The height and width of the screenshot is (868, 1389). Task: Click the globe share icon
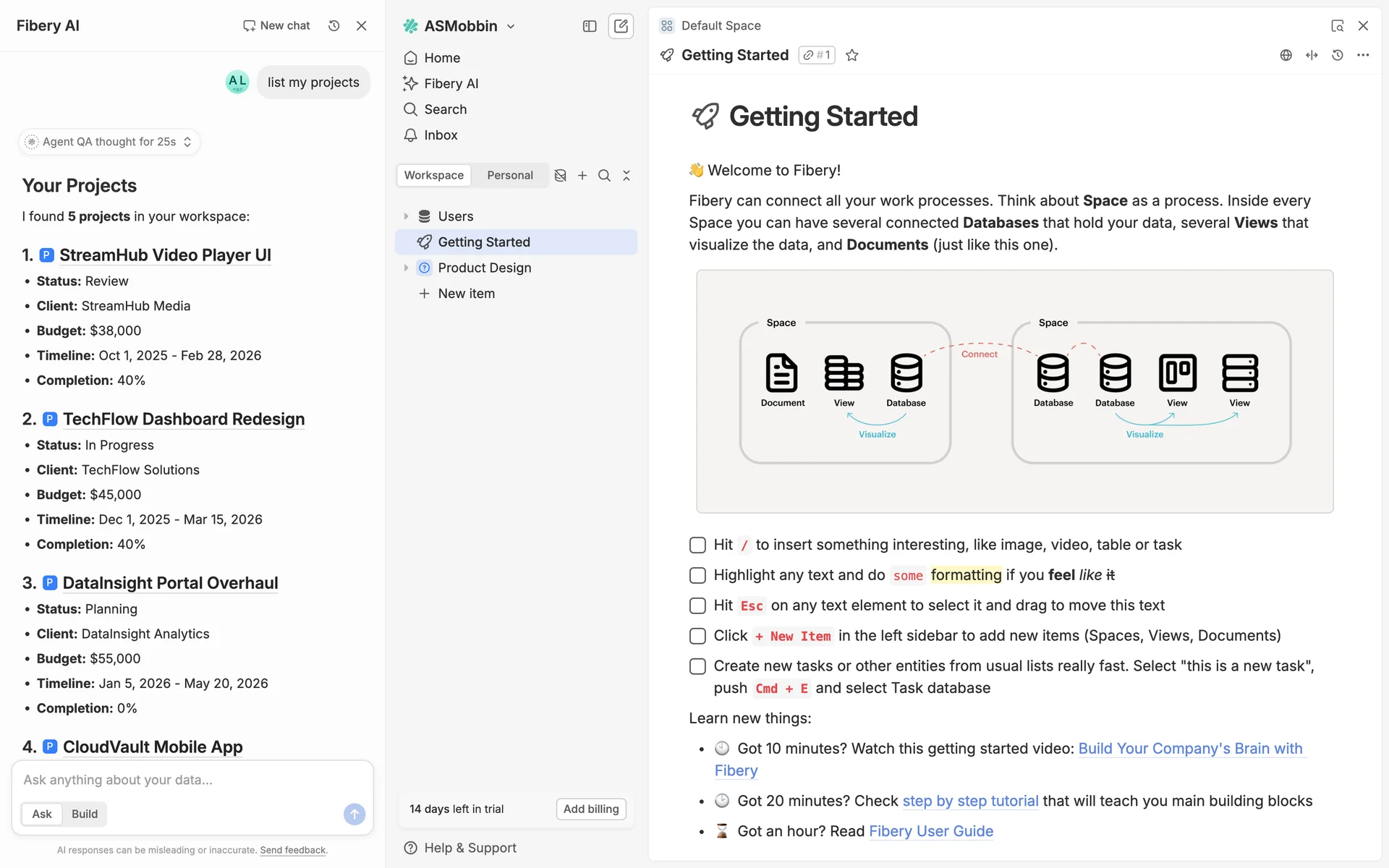[1286, 56]
